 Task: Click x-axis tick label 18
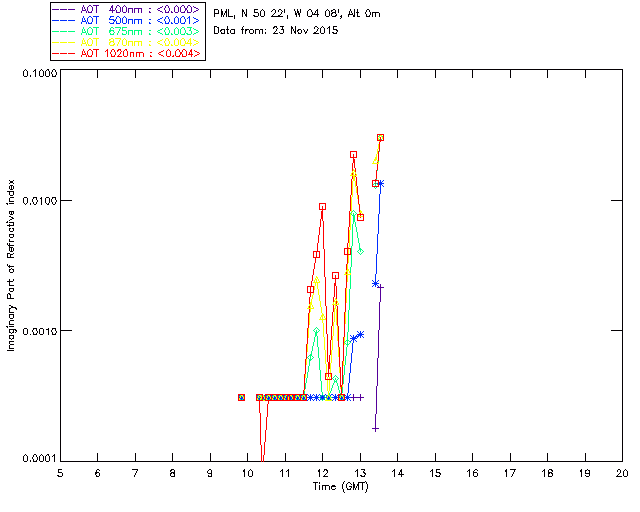[547, 474]
